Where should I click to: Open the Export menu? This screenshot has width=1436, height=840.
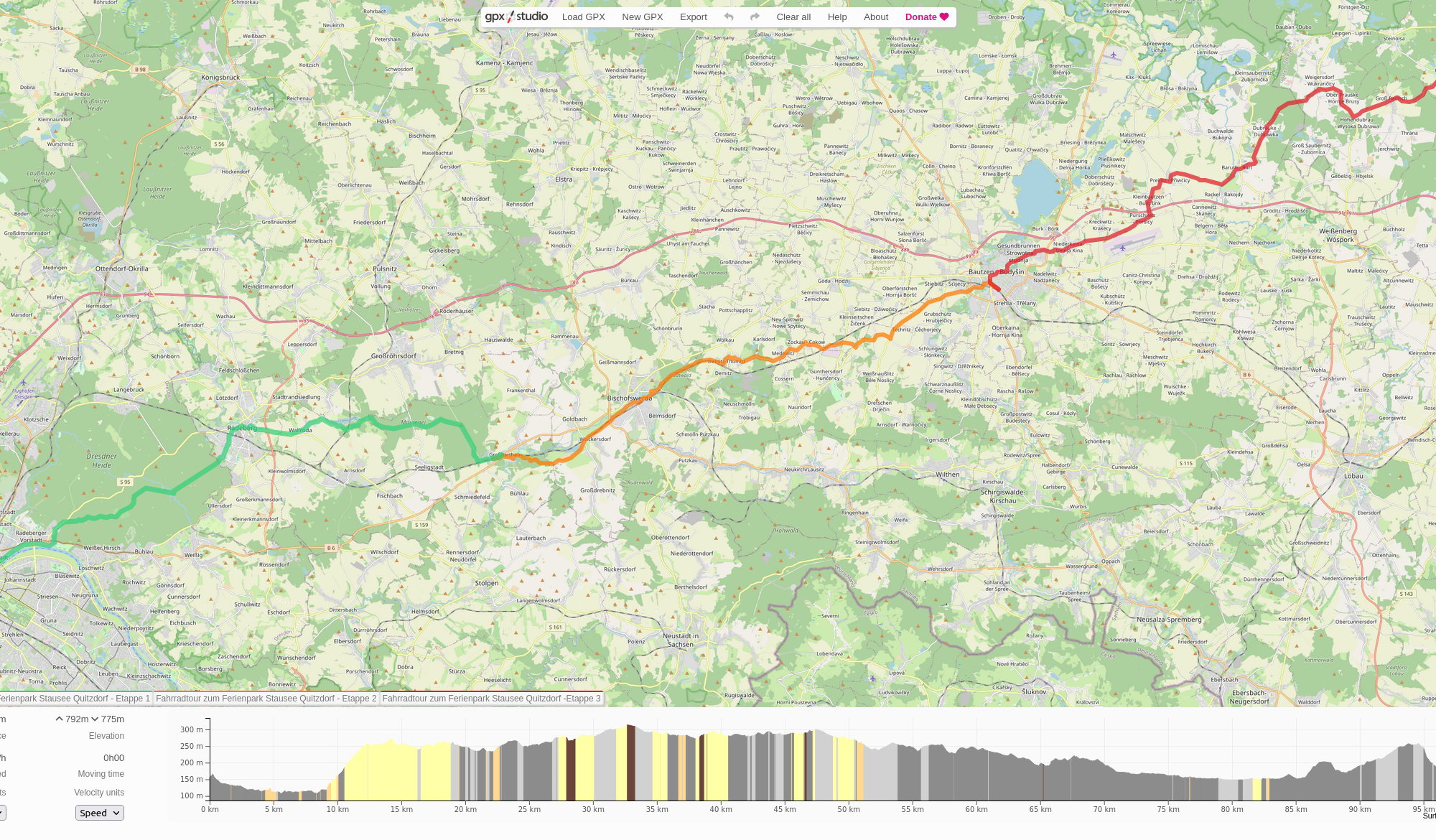(693, 17)
